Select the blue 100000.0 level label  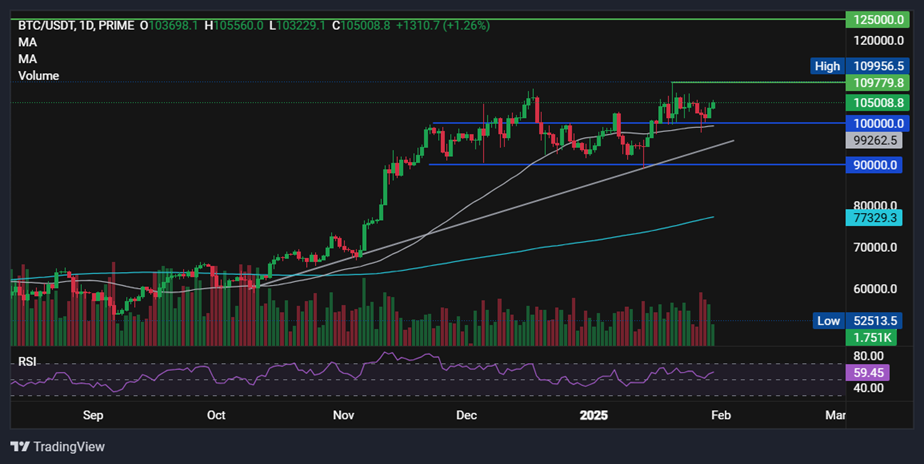point(875,123)
